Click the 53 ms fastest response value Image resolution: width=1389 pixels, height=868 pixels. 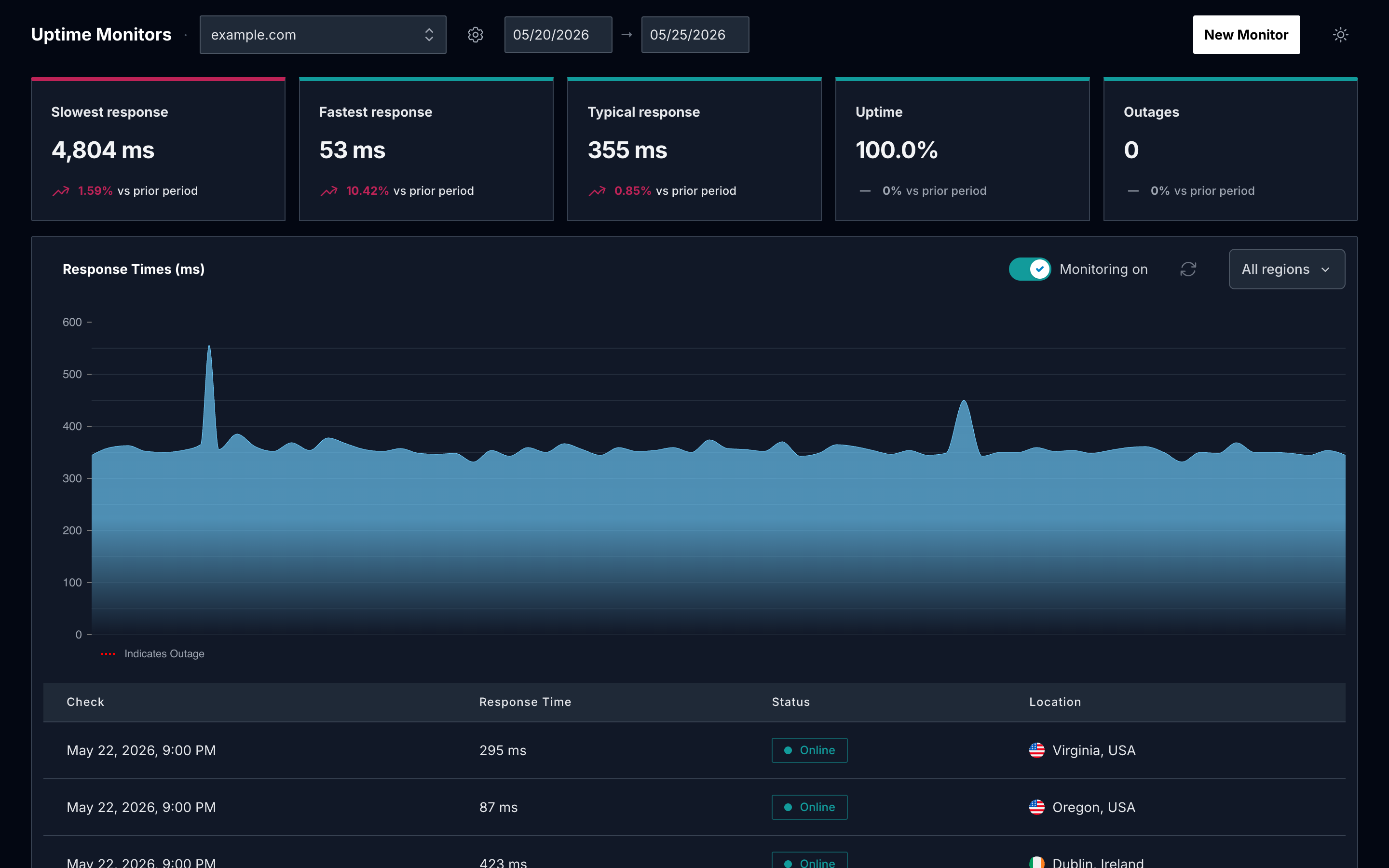(x=352, y=150)
